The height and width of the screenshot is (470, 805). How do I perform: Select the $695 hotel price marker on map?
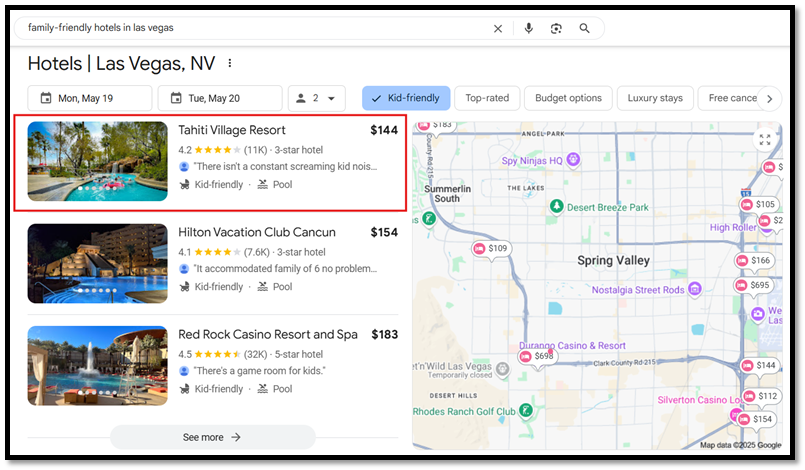[754, 285]
